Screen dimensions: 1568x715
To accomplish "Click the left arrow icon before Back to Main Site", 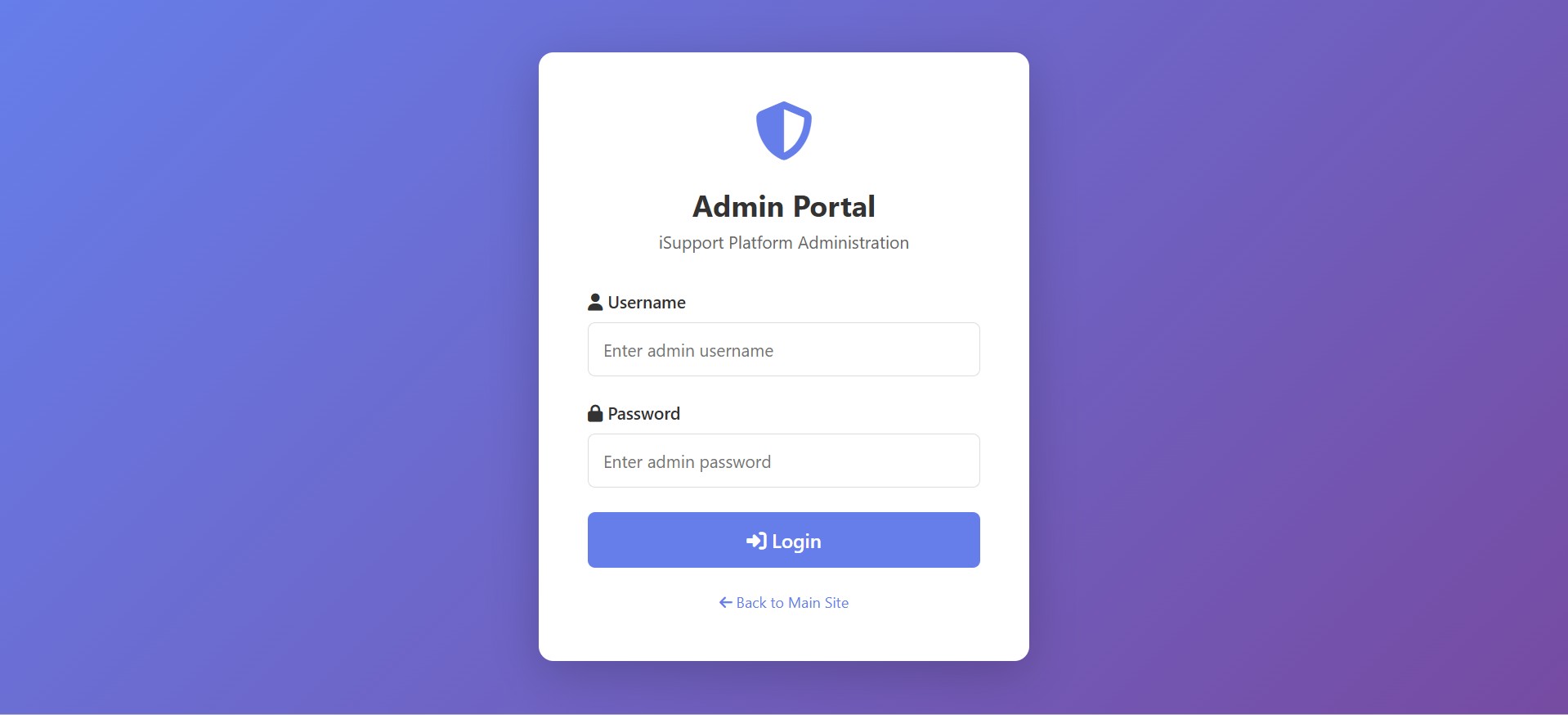I will [725, 603].
